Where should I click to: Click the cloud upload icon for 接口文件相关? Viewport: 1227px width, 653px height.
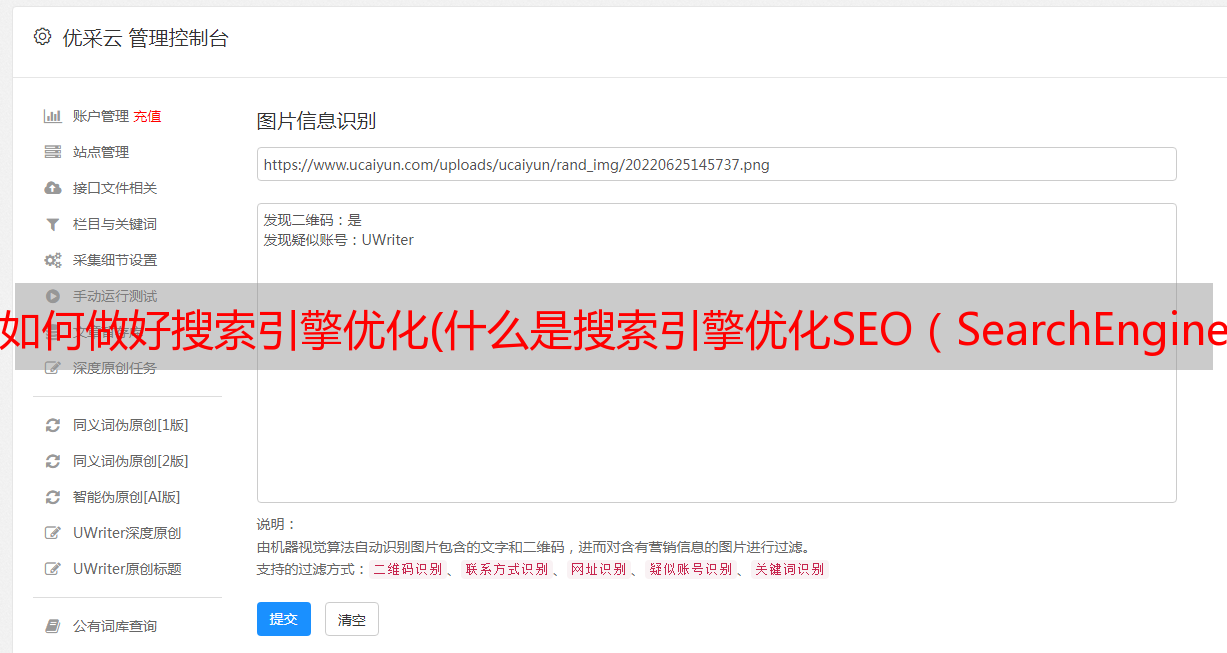pos(53,188)
